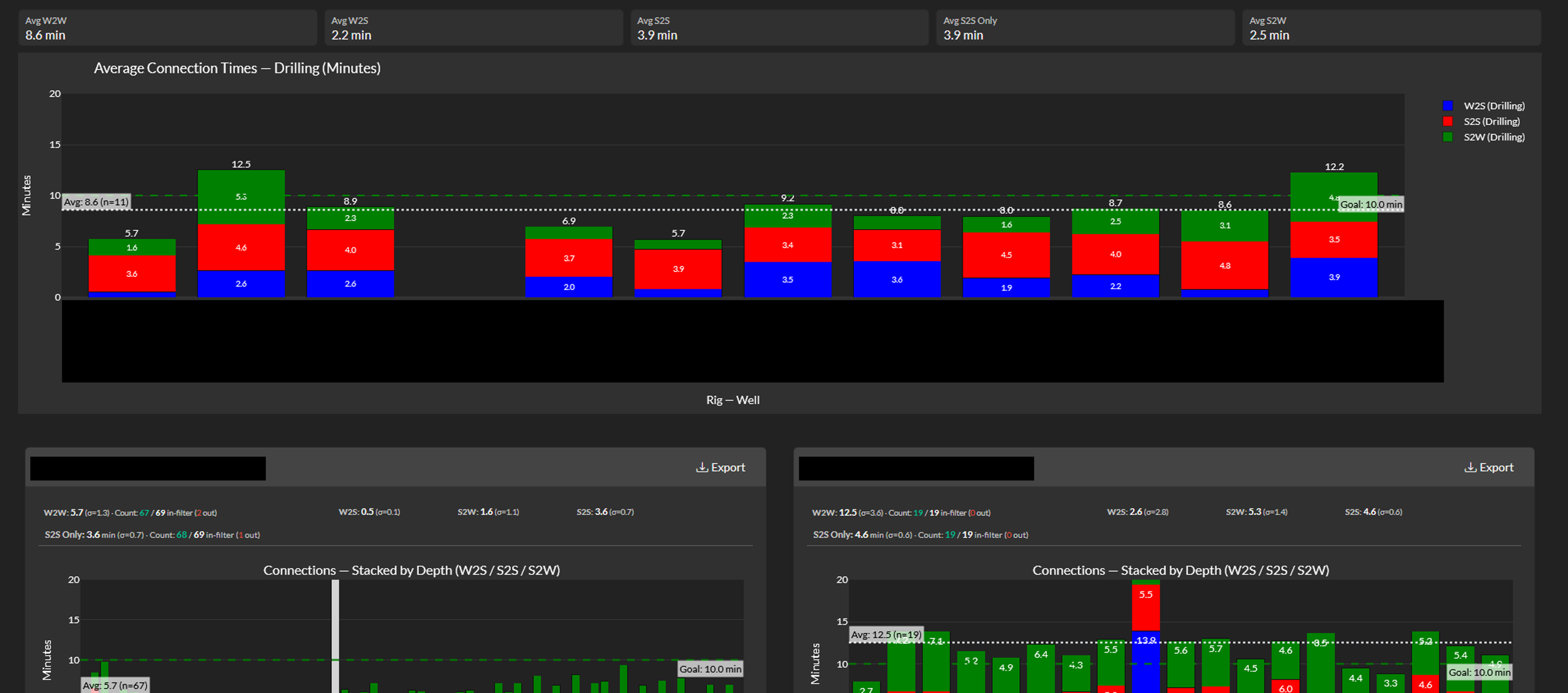
Task: Click the Avg S2W 2.5 min card
Action: pos(1392,28)
